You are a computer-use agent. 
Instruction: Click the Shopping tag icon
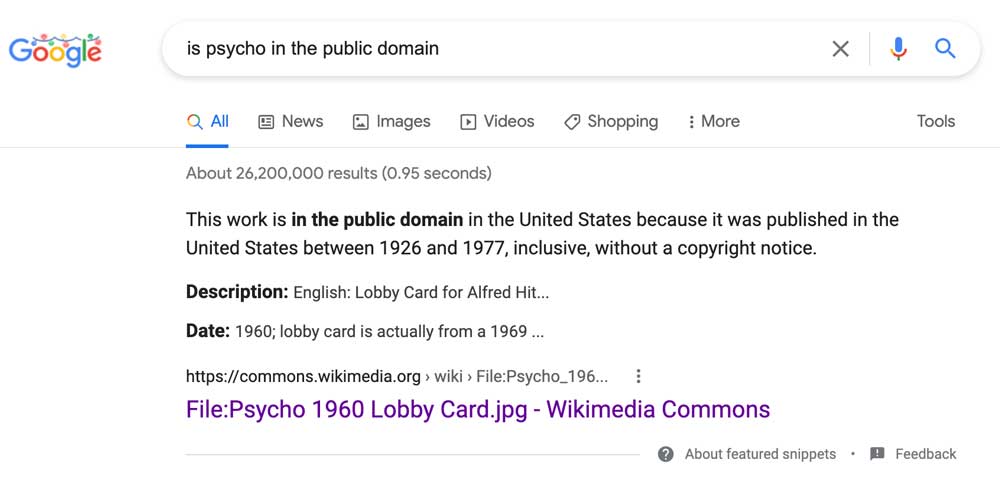pos(572,122)
